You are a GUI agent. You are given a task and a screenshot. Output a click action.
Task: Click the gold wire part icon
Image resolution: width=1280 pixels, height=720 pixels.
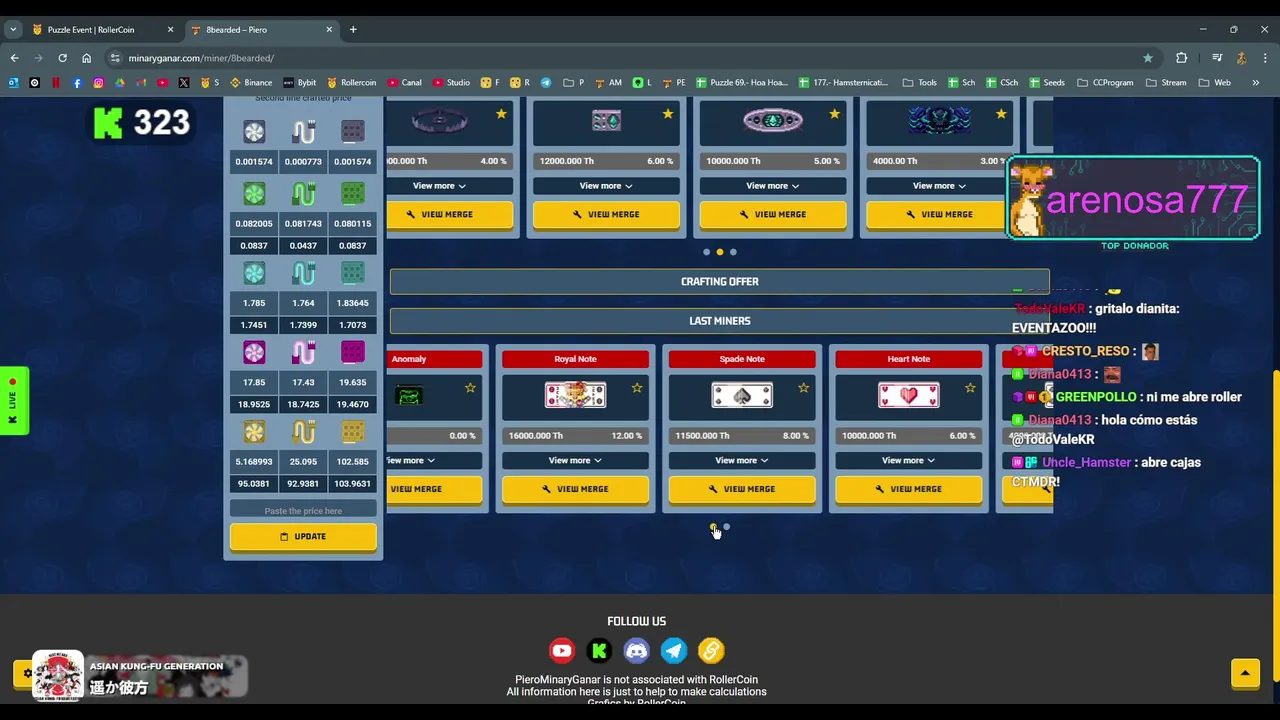click(303, 432)
